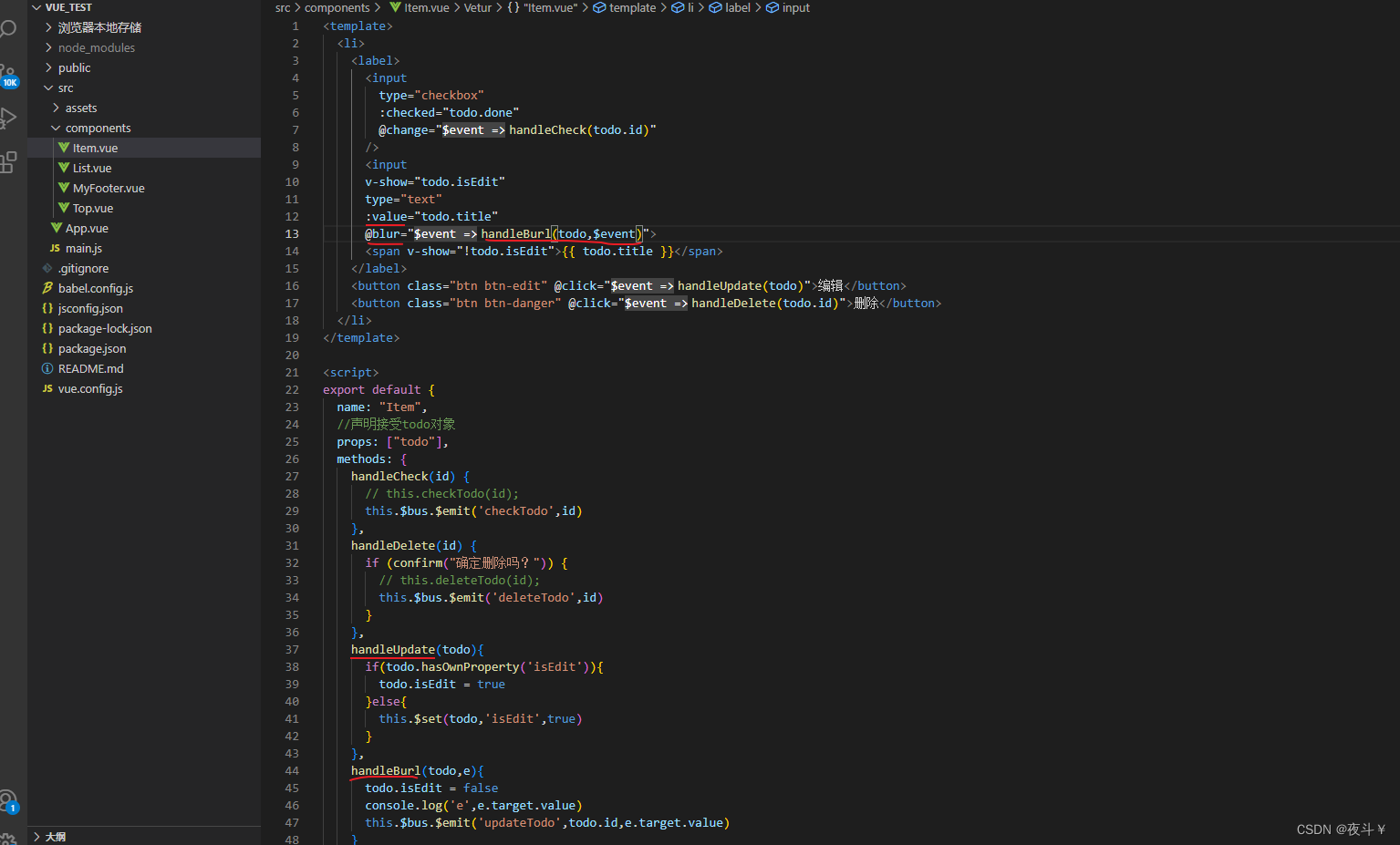The width and height of the screenshot is (1400, 845).
Task: Open the Extensions view
Action: (7, 162)
